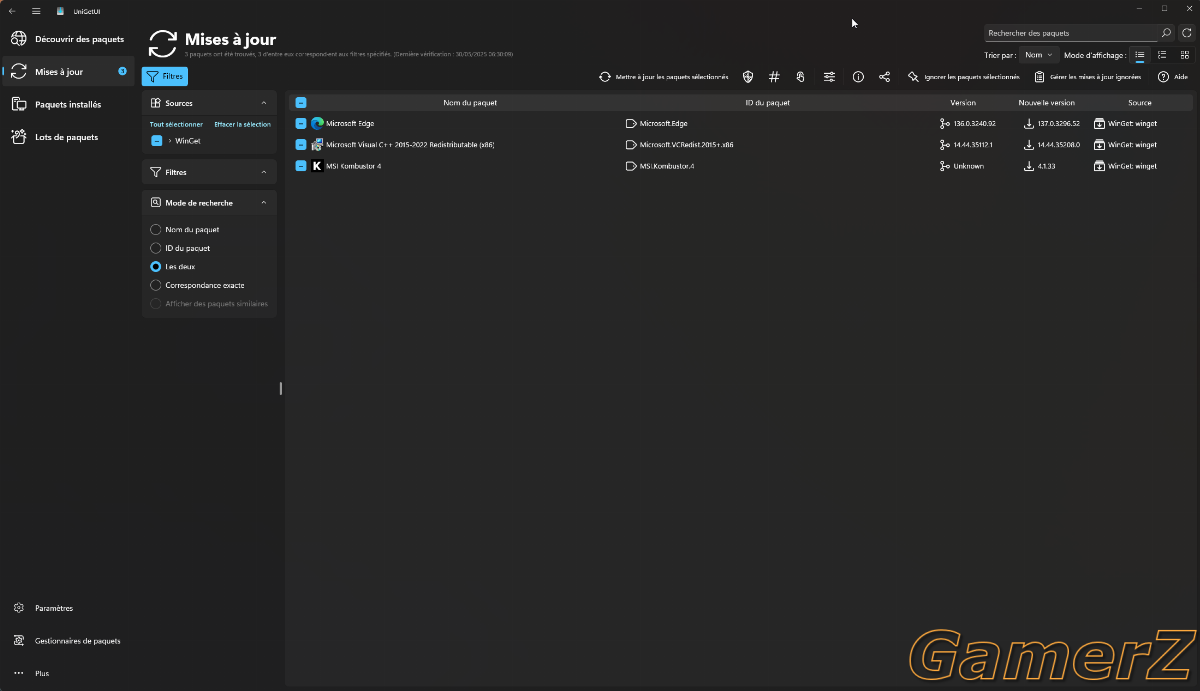Click the download icon beside 4.1.33
The height and width of the screenshot is (691, 1200).
(1029, 166)
